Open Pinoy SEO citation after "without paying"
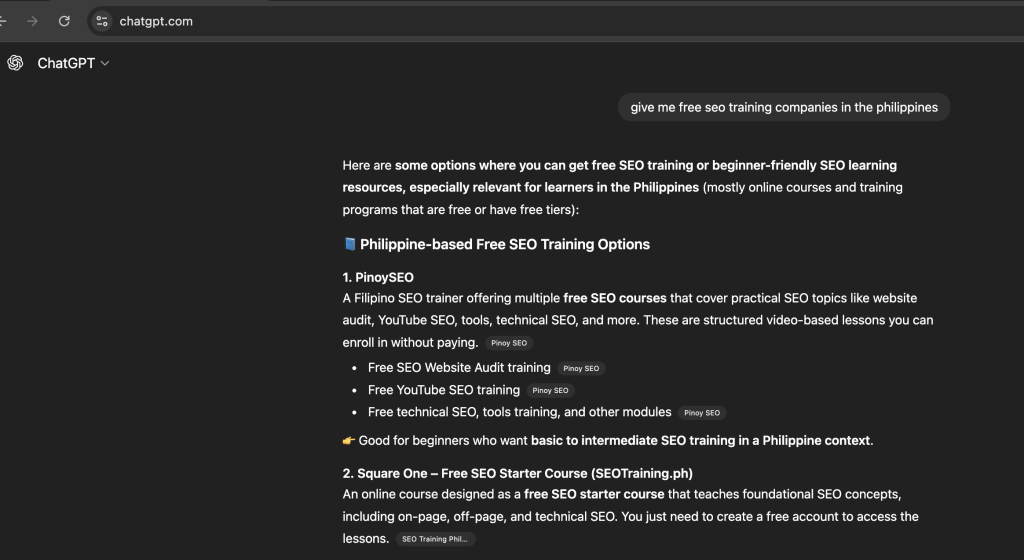Image resolution: width=1024 pixels, height=560 pixels. 509,343
